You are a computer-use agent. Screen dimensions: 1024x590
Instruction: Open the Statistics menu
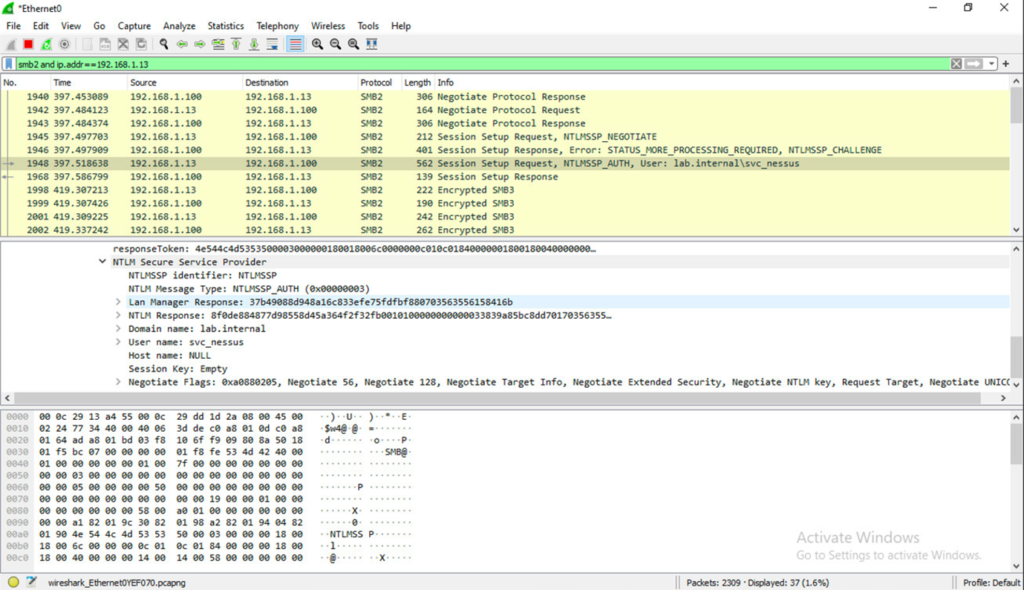(x=225, y=26)
